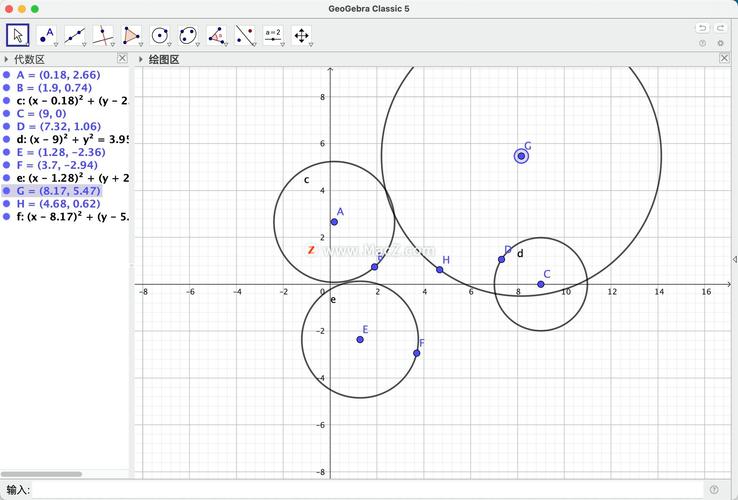The width and height of the screenshot is (738, 500).
Task: Click the algebra panel horizontal scrollbar
Action: tap(41, 474)
